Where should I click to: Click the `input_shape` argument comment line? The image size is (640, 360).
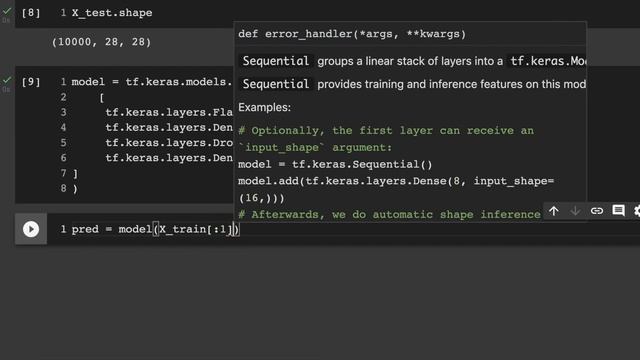click(x=315, y=147)
